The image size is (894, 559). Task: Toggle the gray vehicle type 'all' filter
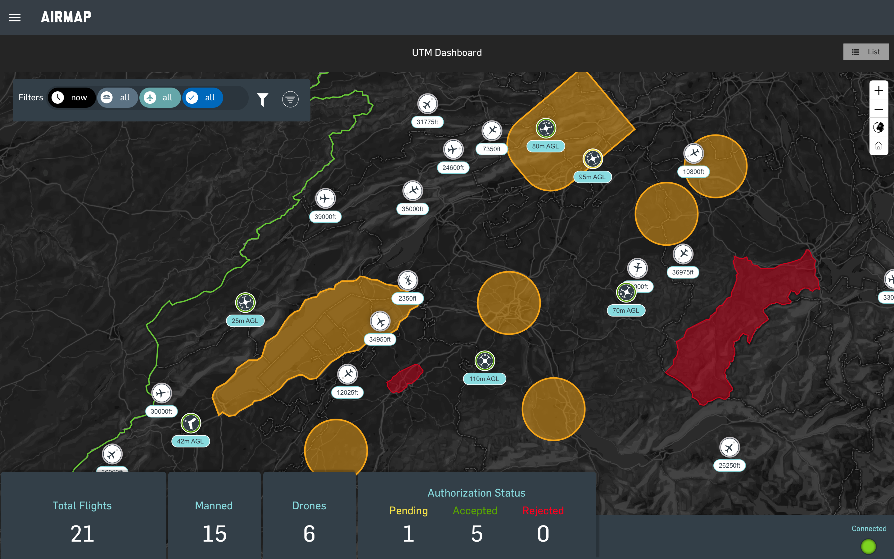click(x=117, y=98)
